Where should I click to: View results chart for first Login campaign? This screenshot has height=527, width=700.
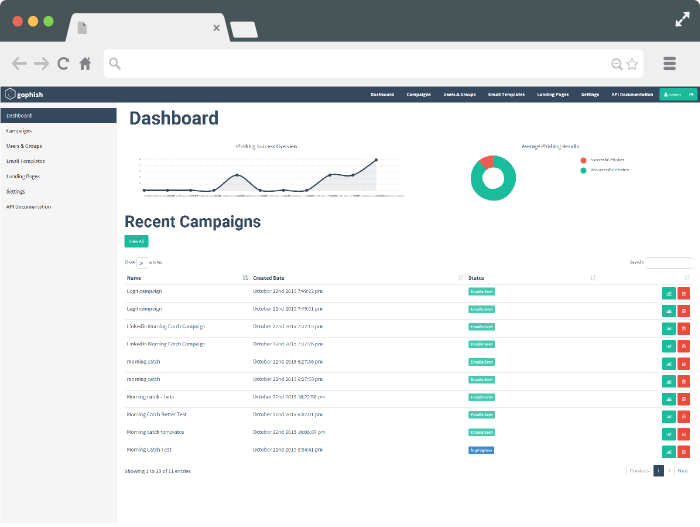tap(668, 293)
